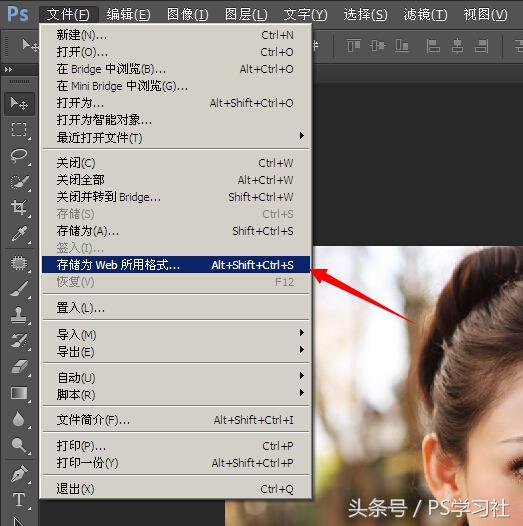Open the 滤镜(T) menu
The width and height of the screenshot is (523, 526).
(x=425, y=14)
